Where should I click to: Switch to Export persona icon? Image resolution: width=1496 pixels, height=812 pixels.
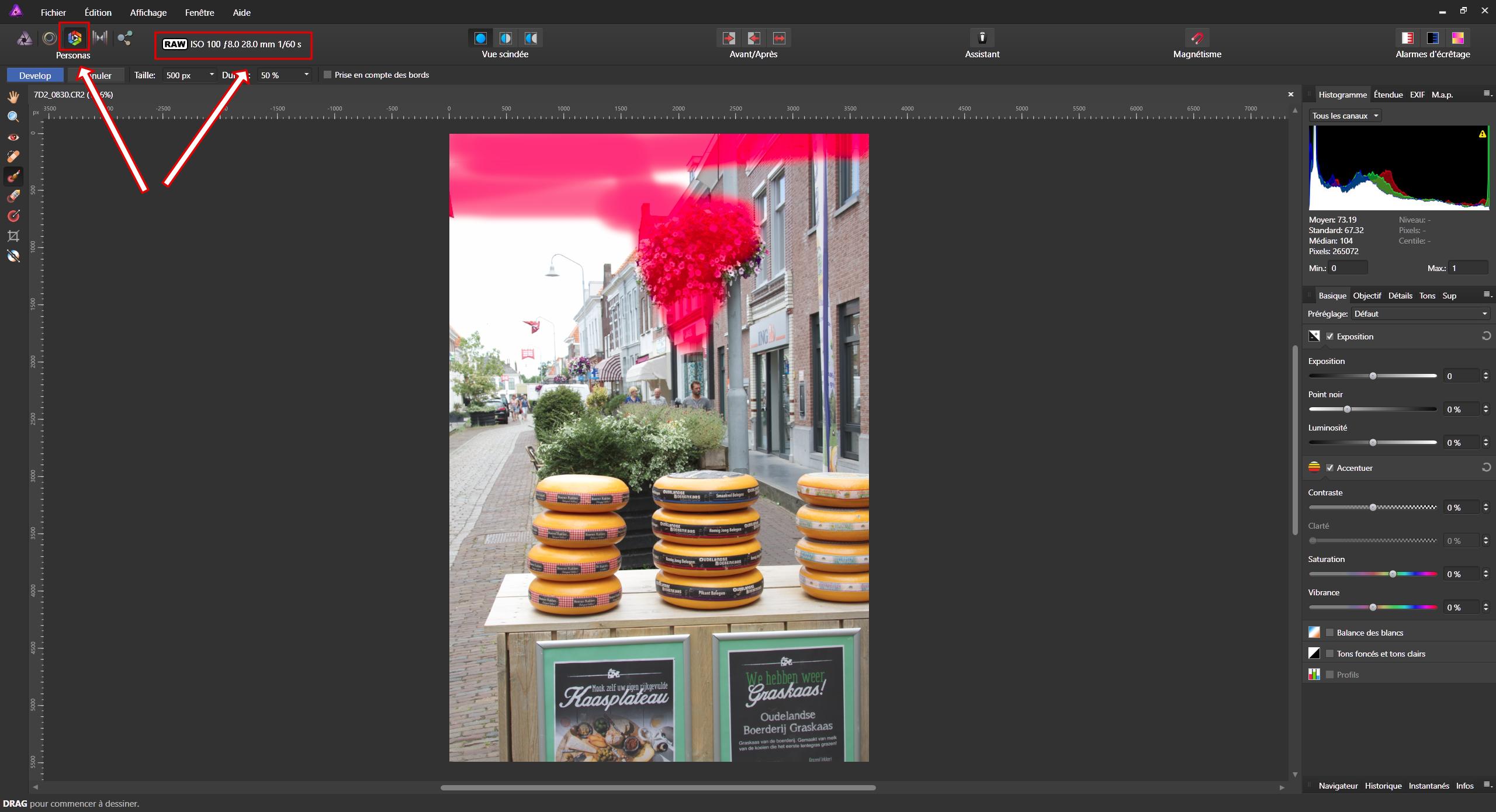[124, 39]
